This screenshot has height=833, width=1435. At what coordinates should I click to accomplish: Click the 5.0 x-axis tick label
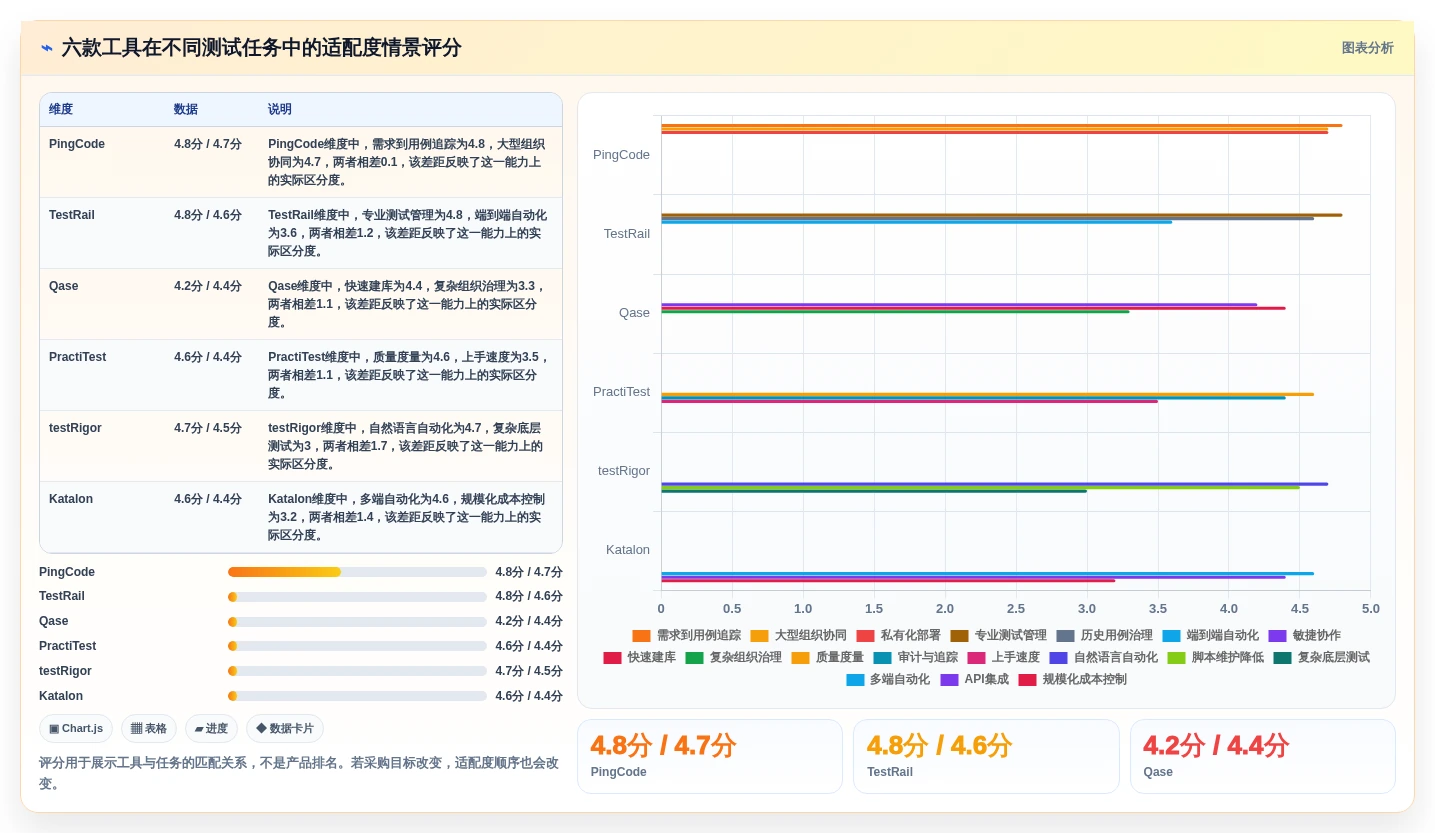(x=1370, y=609)
